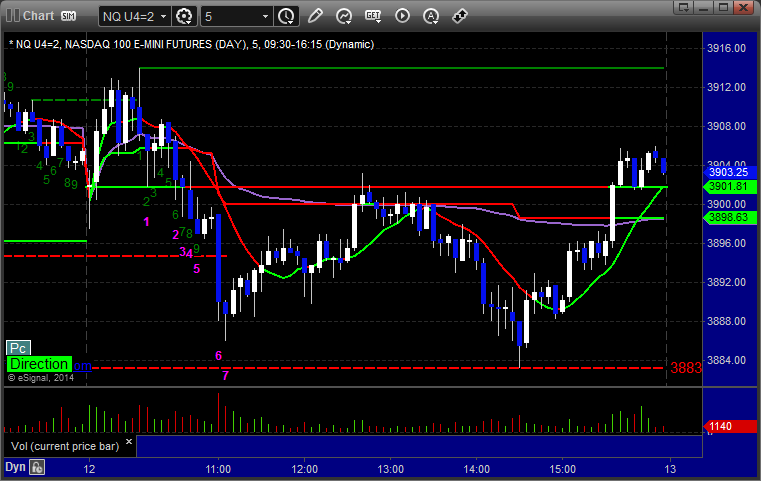
Task: Open the blue link beside Direction
Action: pyautogui.click(x=82, y=365)
